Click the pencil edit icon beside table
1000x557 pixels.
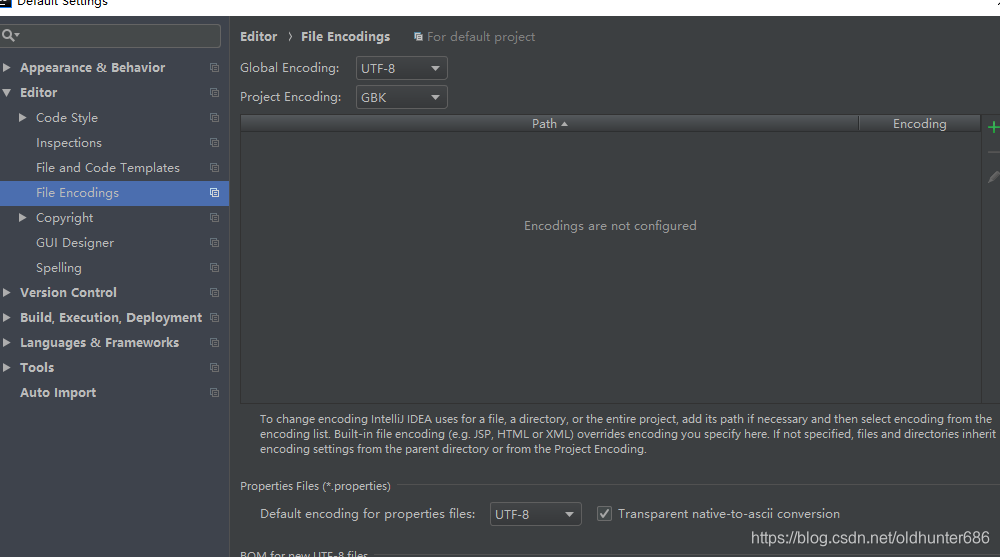pos(994,177)
